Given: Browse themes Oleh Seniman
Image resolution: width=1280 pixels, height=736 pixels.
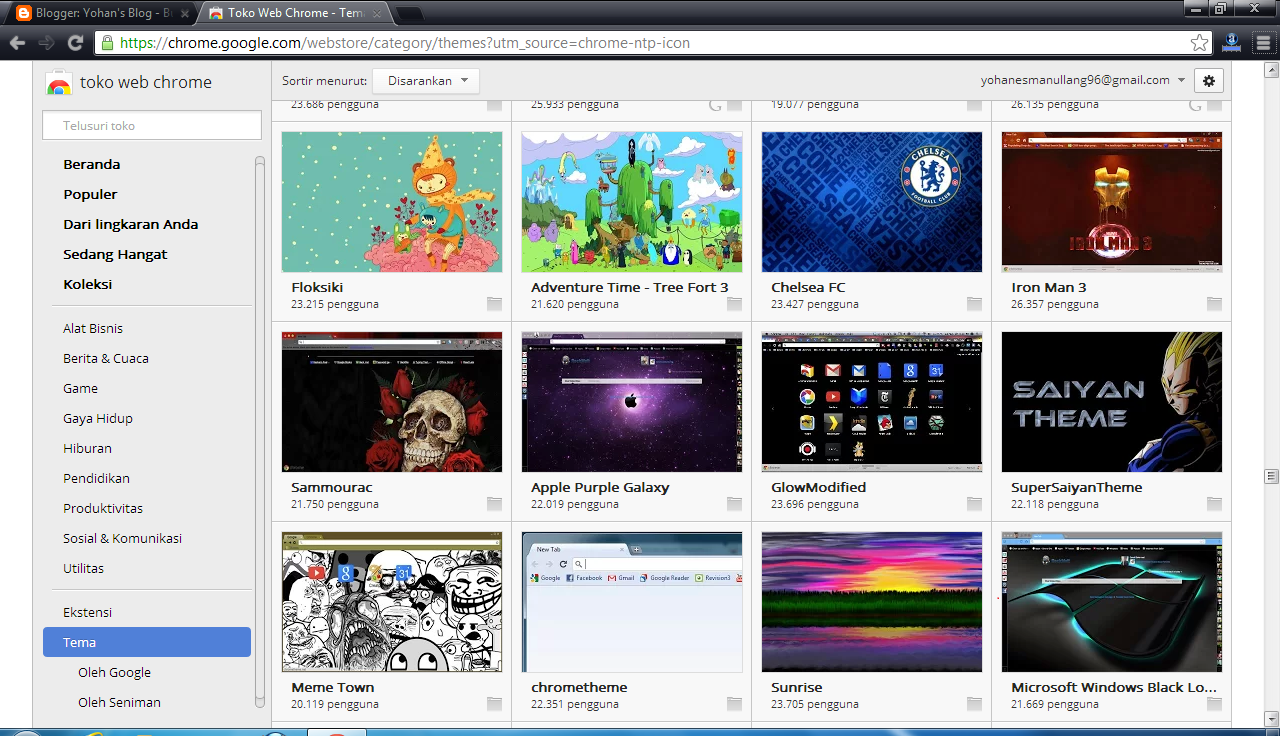Looking at the screenshot, I should click(121, 702).
